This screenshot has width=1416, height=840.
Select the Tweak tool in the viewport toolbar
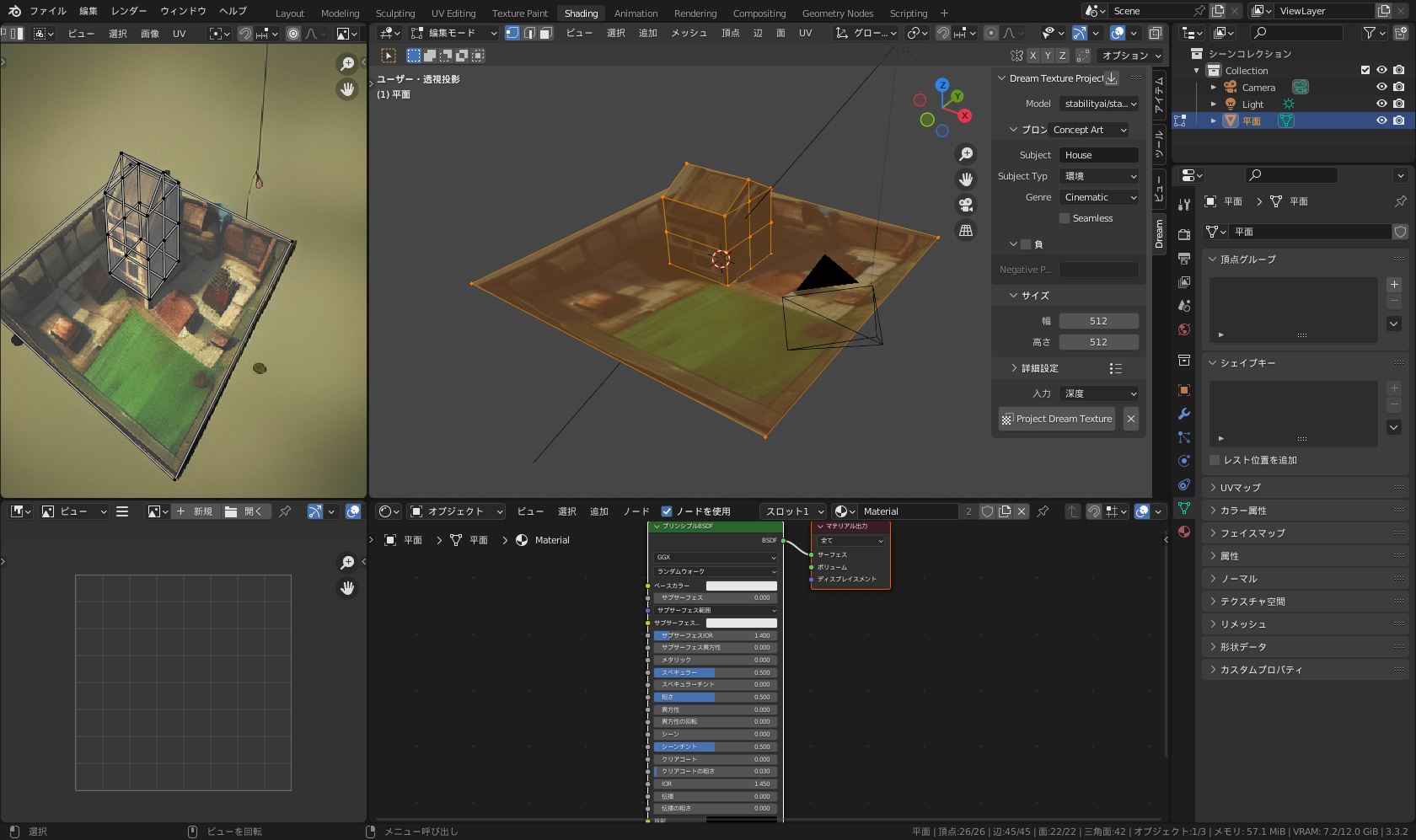tap(389, 56)
